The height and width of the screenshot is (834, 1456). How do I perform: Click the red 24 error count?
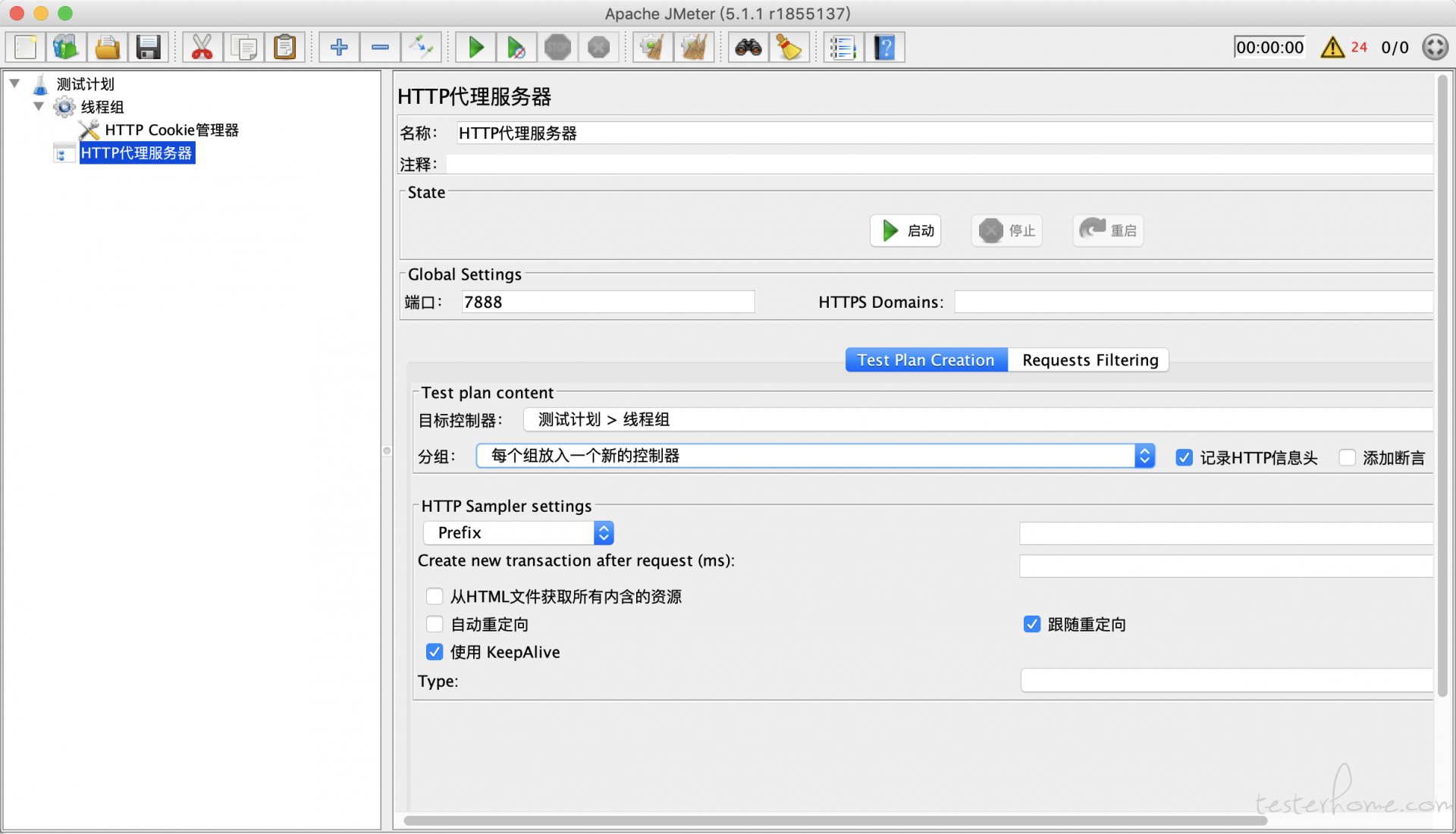[x=1359, y=48]
